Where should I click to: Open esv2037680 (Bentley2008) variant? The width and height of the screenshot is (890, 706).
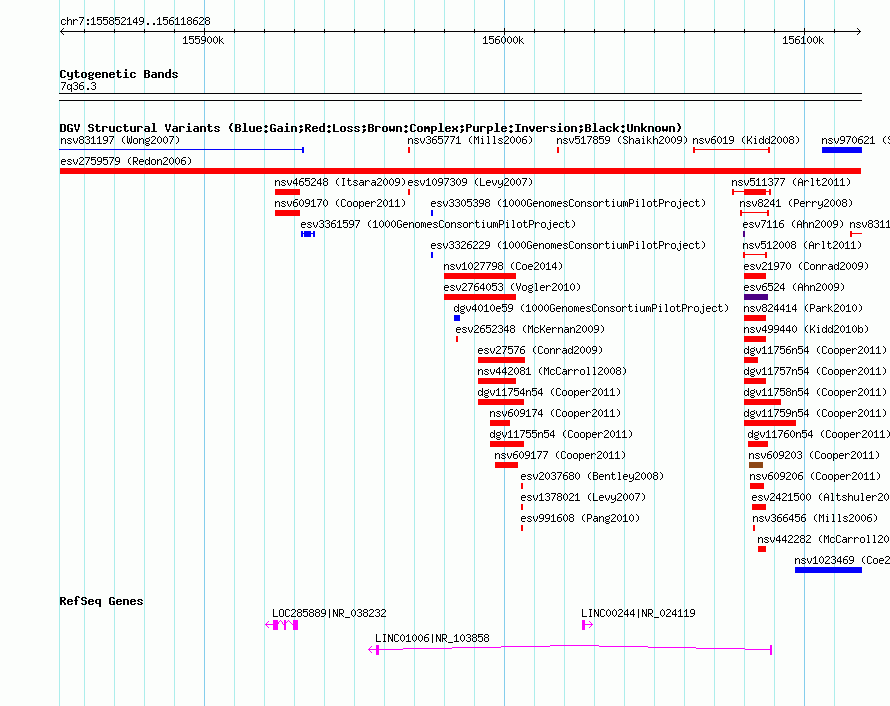[592, 476]
